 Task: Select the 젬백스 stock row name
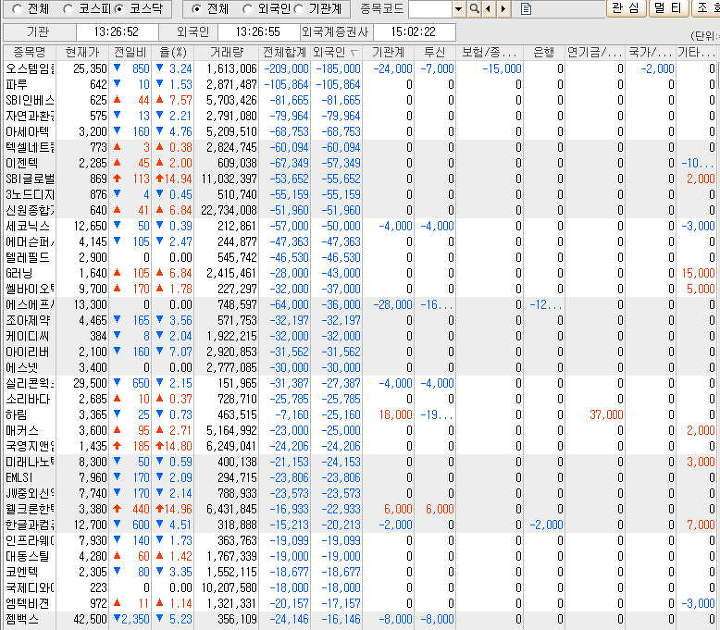pyautogui.click(x=22, y=619)
